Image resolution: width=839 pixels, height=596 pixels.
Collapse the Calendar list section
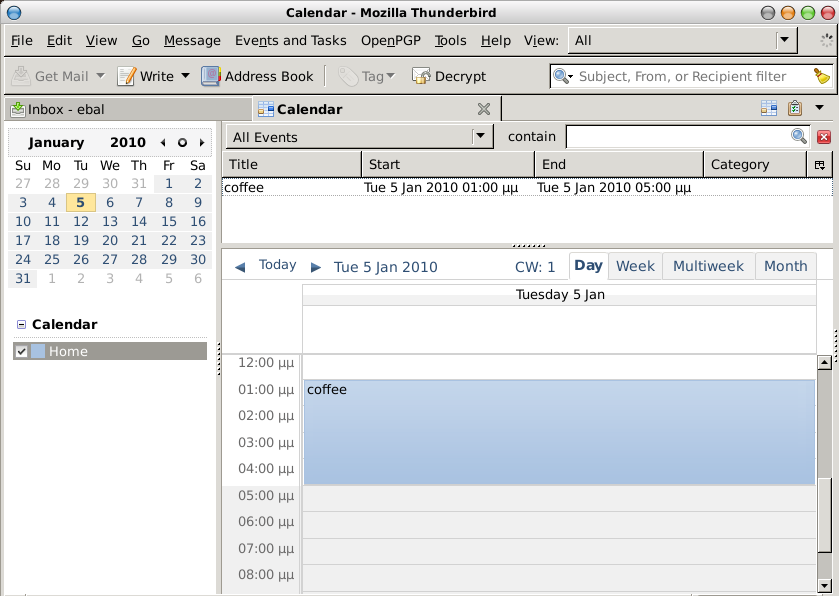(21, 325)
